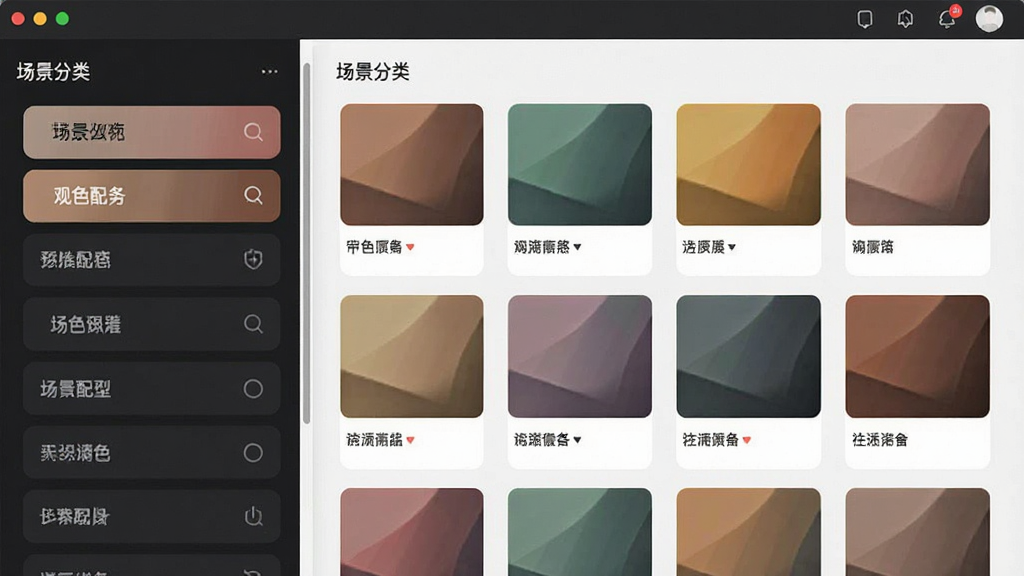Expand the arrow under the mauve purple card
Image resolution: width=1024 pixels, height=576 pixels.
click(x=577, y=440)
